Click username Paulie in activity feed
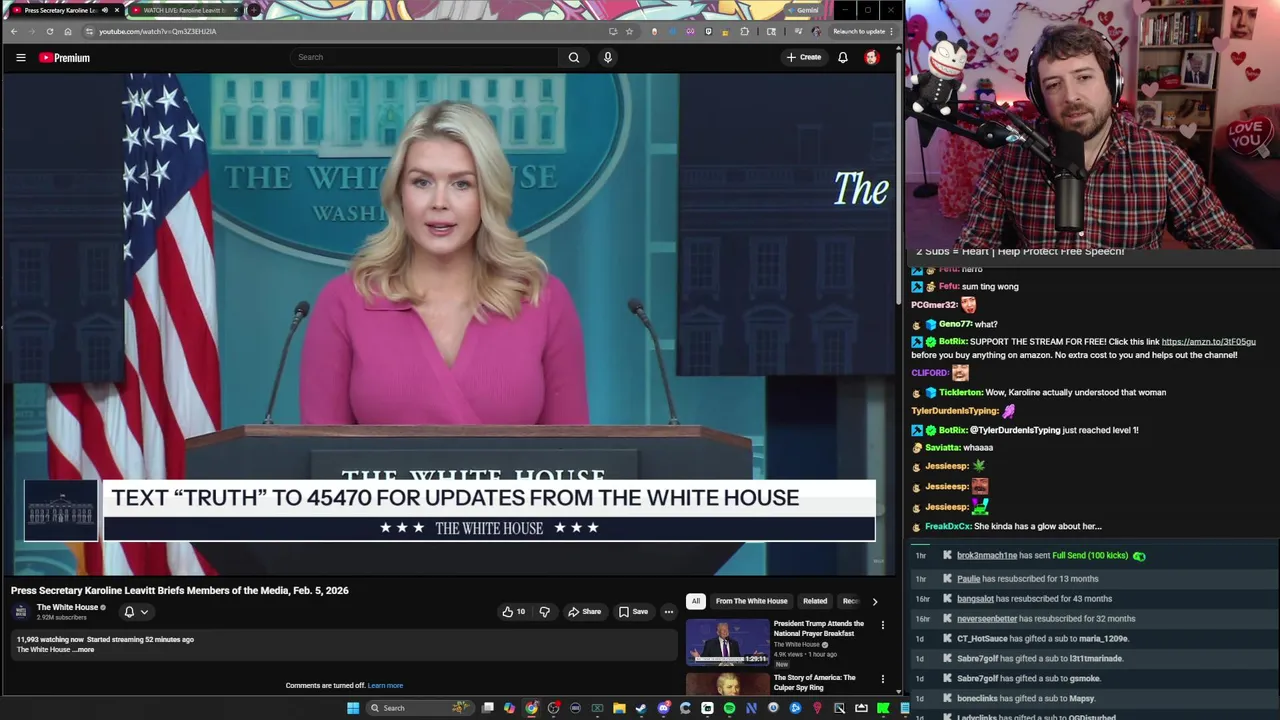The height and width of the screenshot is (720, 1280). (x=968, y=579)
